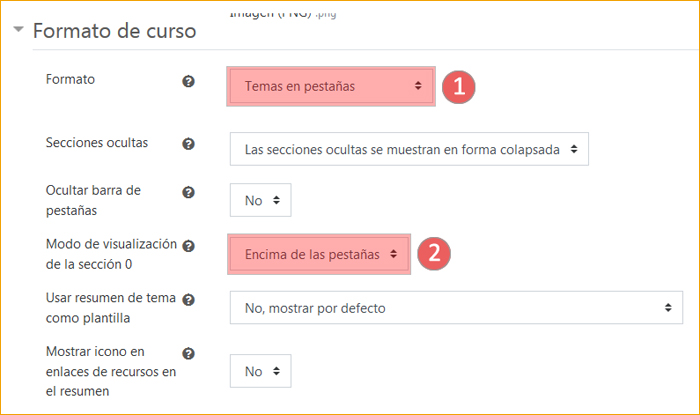This screenshot has width=700, height=415.
Task: Collapse the Formato de curso section arrow
Action: pyautogui.click(x=19, y=30)
